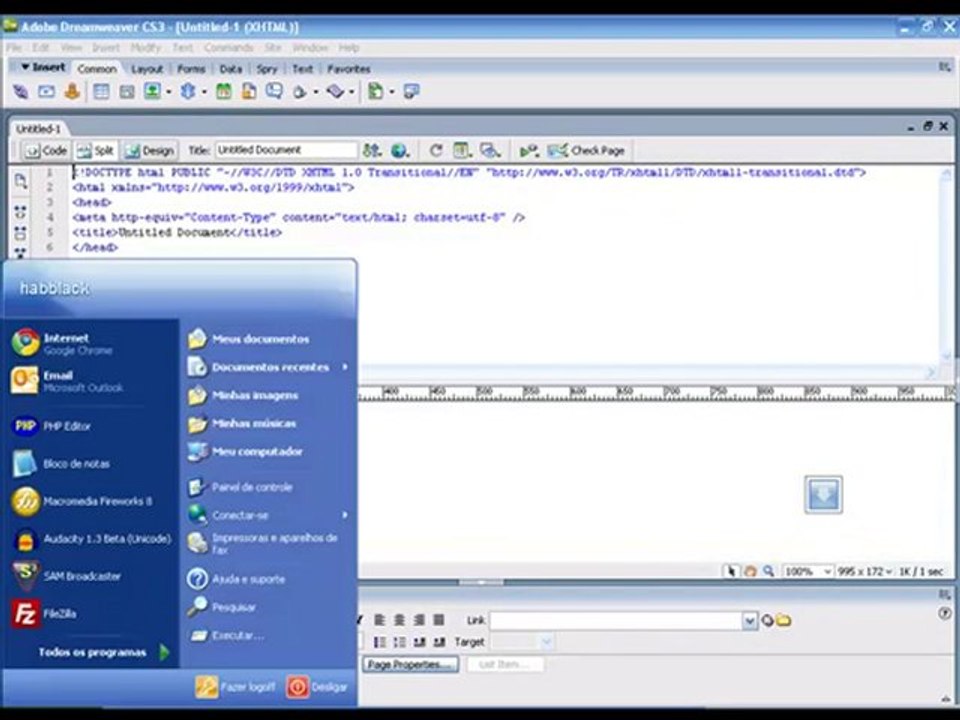Open Painel de controle
Image resolution: width=960 pixels, height=720 pixels.
tap(240, 487)
